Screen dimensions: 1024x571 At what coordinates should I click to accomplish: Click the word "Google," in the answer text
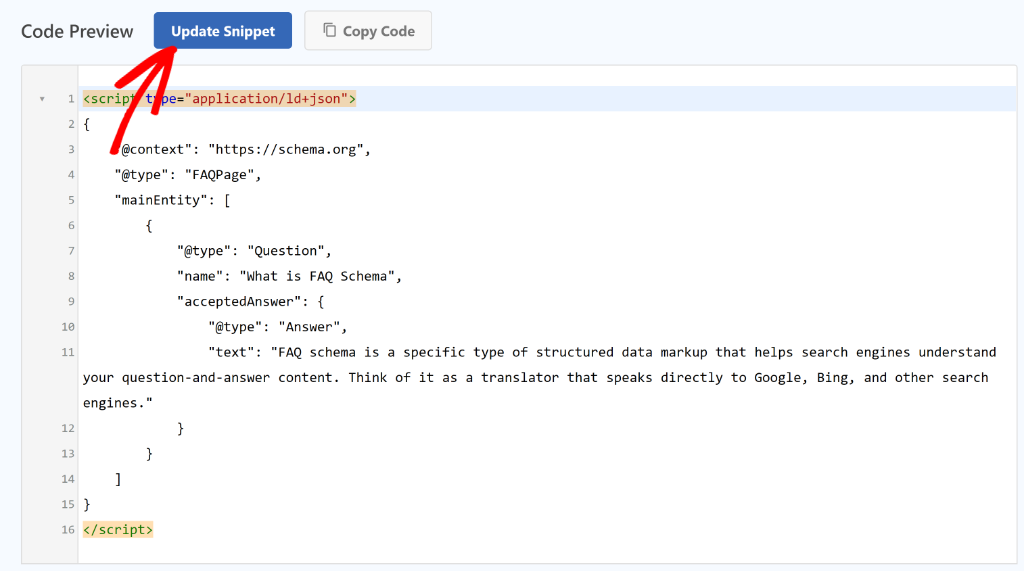tap(781, 378)
